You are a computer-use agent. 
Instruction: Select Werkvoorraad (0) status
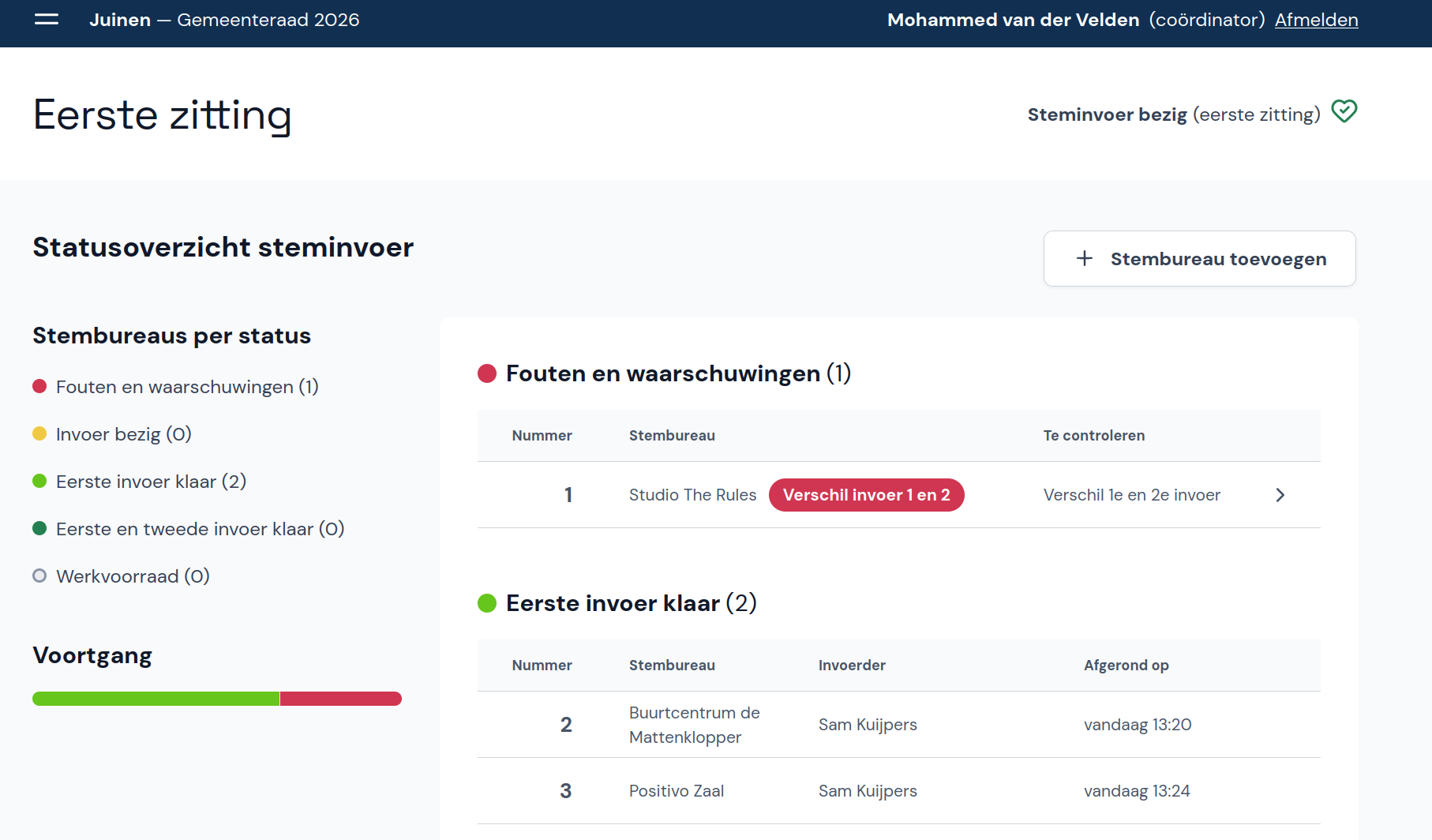[122, 576]
